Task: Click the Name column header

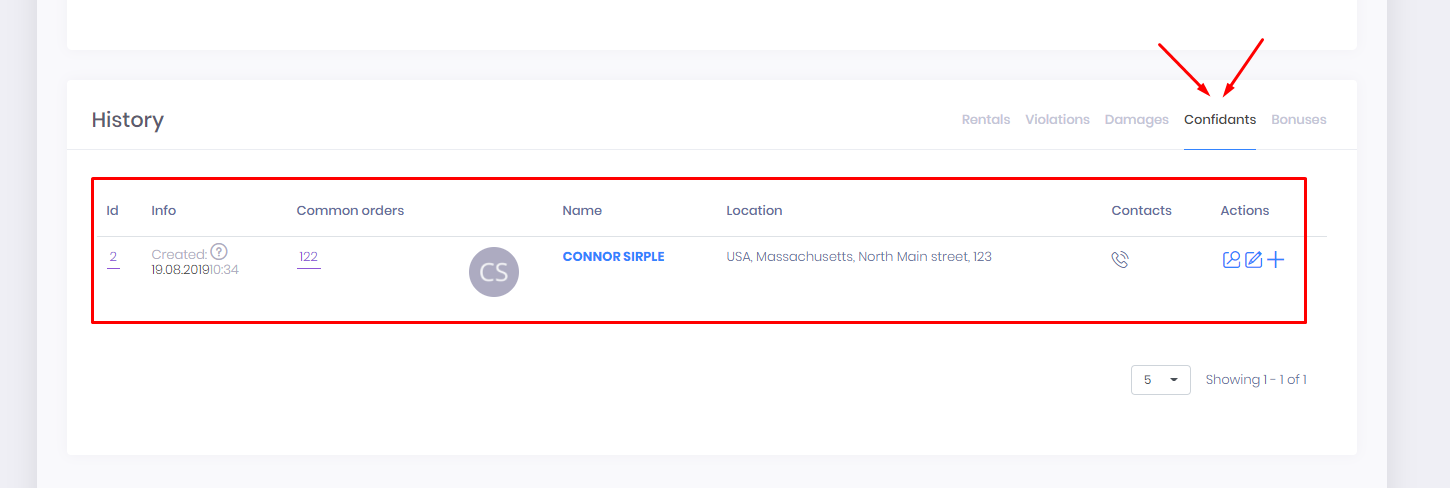Action: pos(582,211)
